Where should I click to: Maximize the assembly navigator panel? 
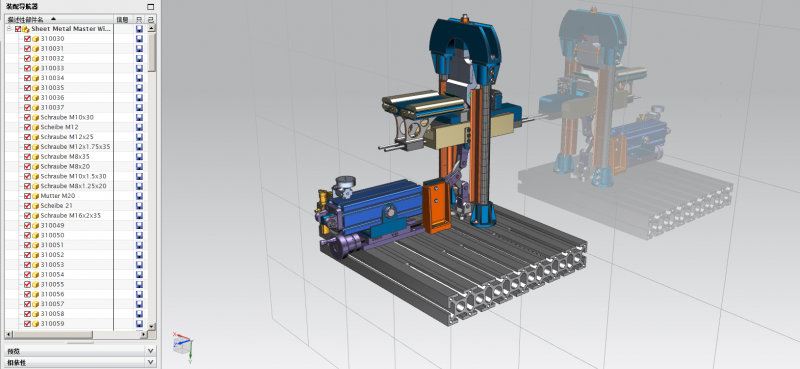[150, 7]
